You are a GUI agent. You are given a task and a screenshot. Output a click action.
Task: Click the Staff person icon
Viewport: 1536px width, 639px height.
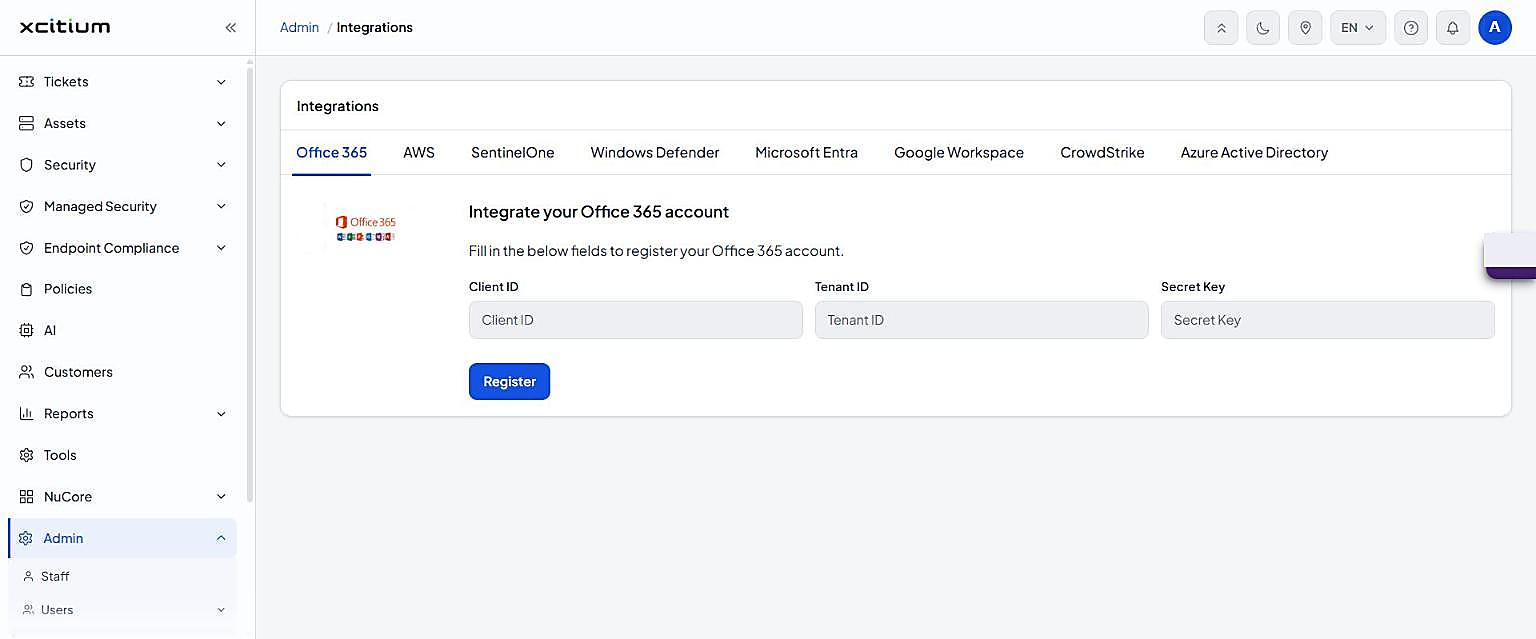click(x=29, y=576)
